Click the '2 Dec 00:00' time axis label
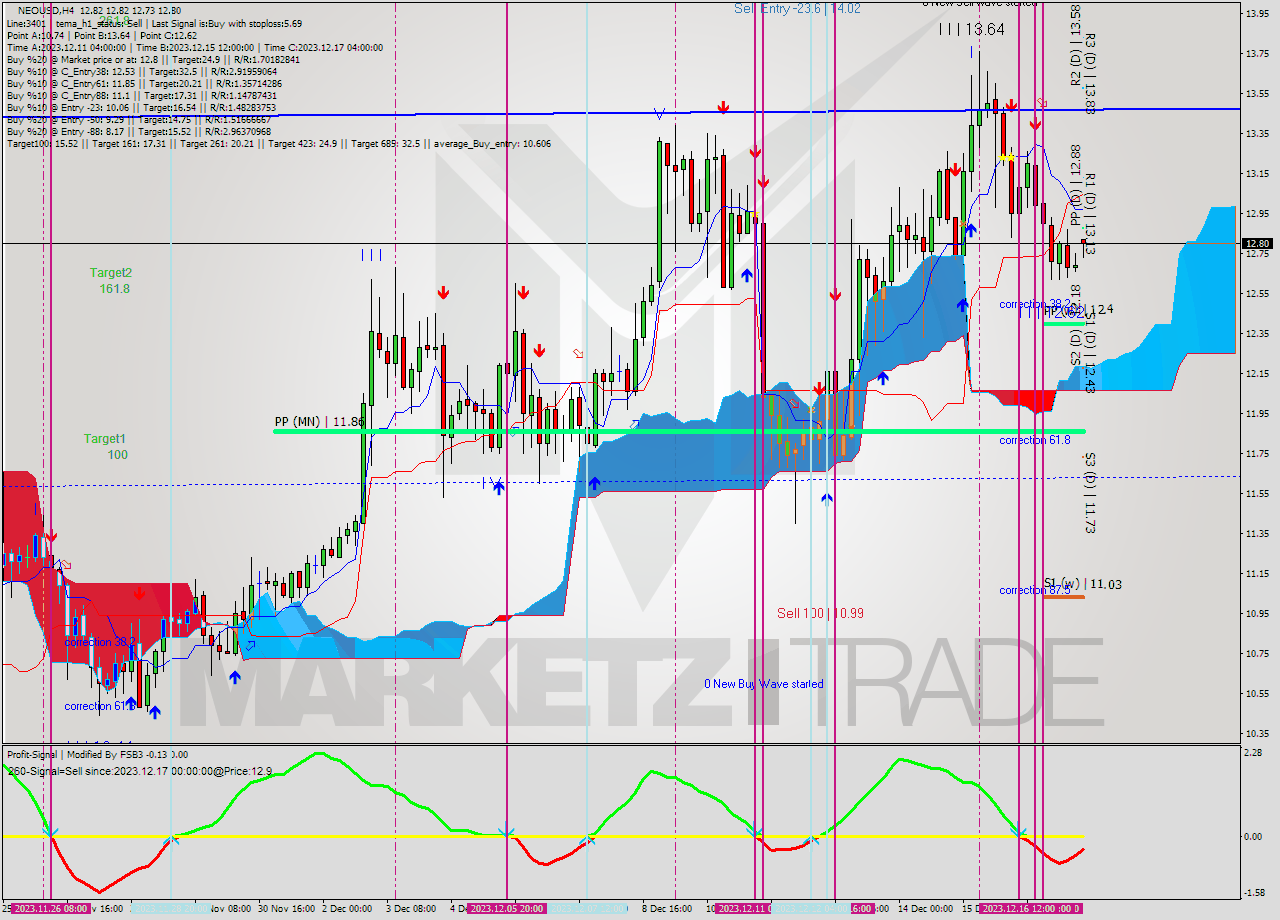The image size is (1280, 920). 346,909
